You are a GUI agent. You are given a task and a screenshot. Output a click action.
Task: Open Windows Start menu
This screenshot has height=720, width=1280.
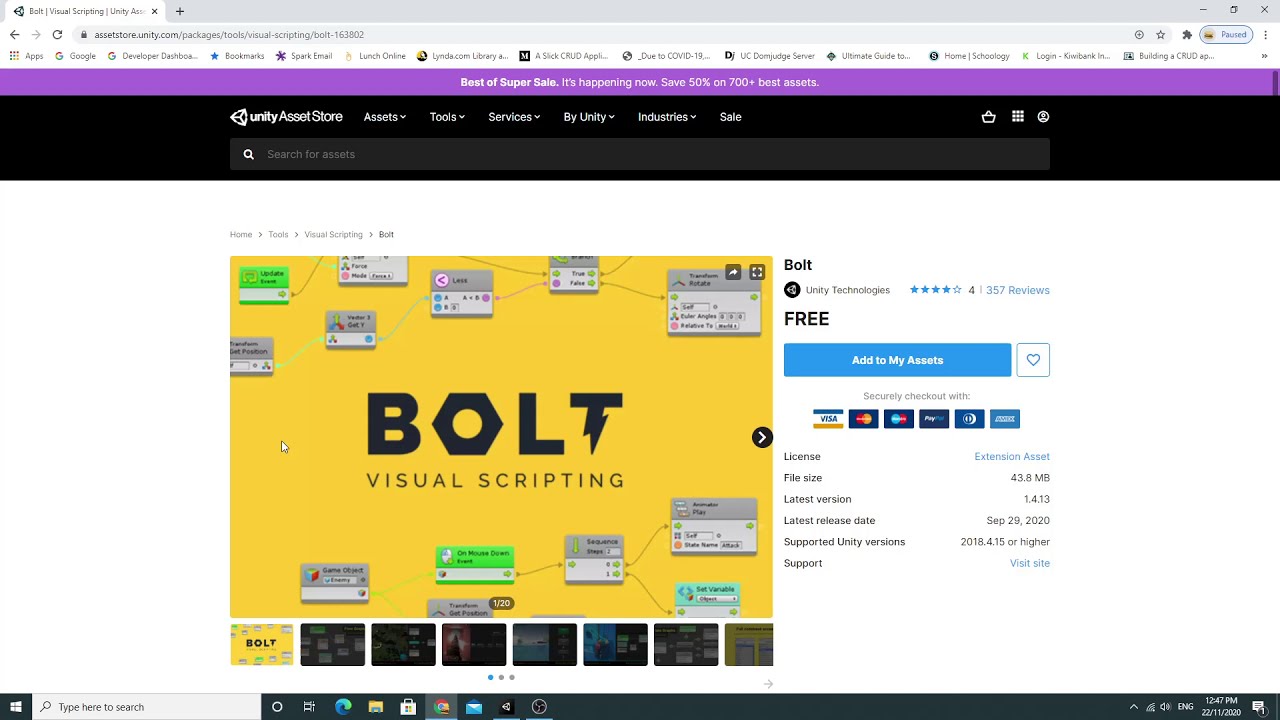[15, 707]
